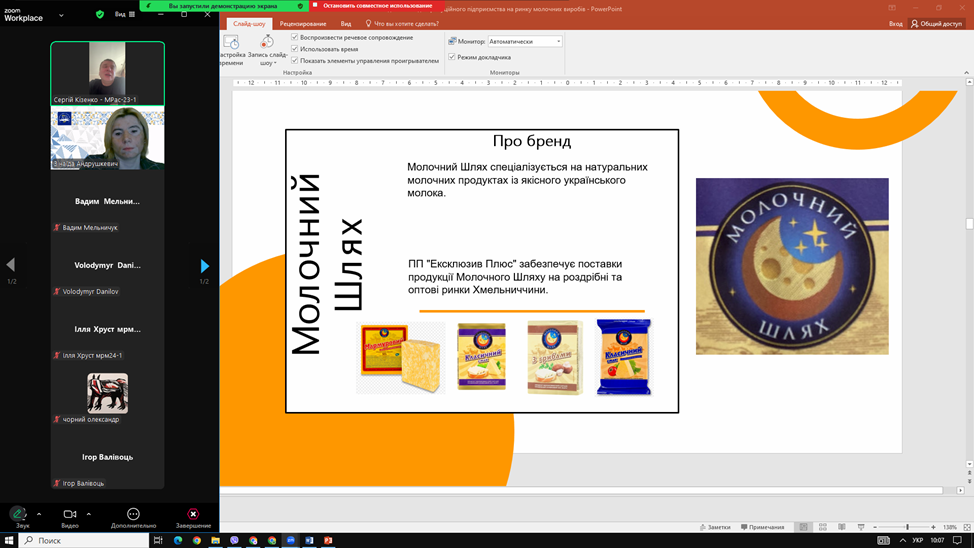Click Остановить совместное использование button
This screenshot has height=548, width=974.
(377, 6)
